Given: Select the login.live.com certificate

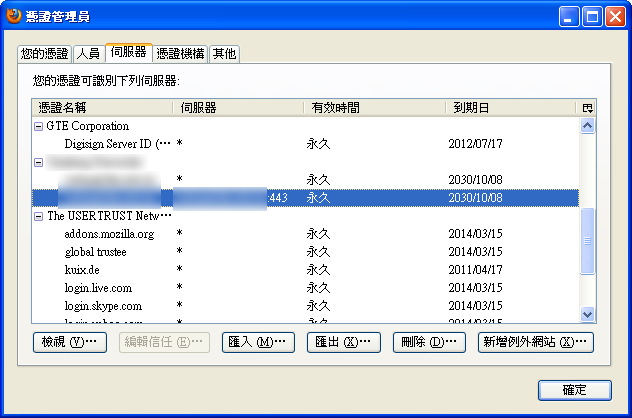Looking at the screenshot, I should (305, 288).
